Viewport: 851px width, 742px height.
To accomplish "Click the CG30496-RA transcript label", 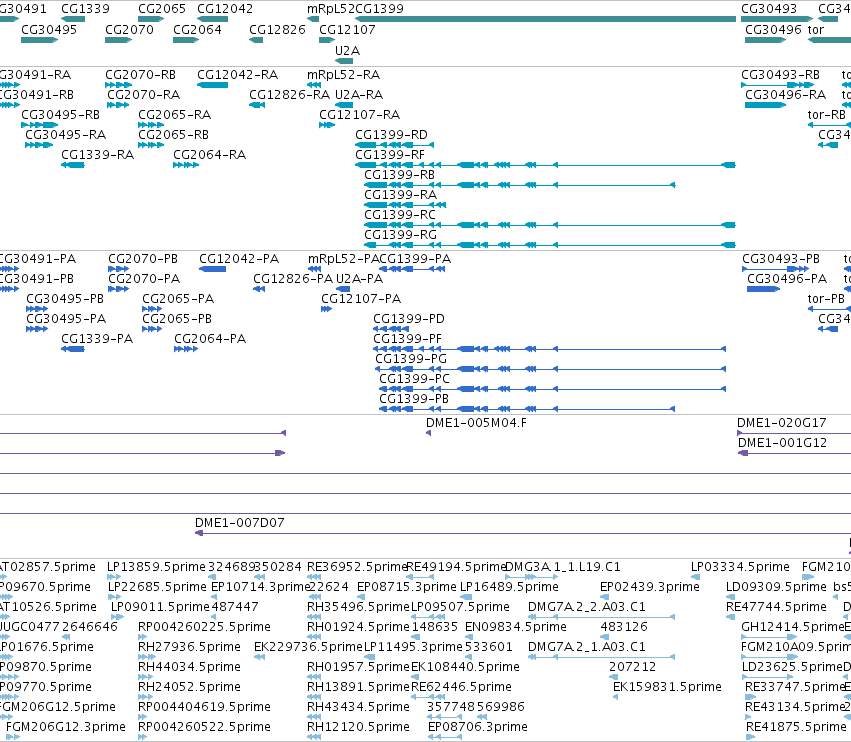I will point(785,95).
